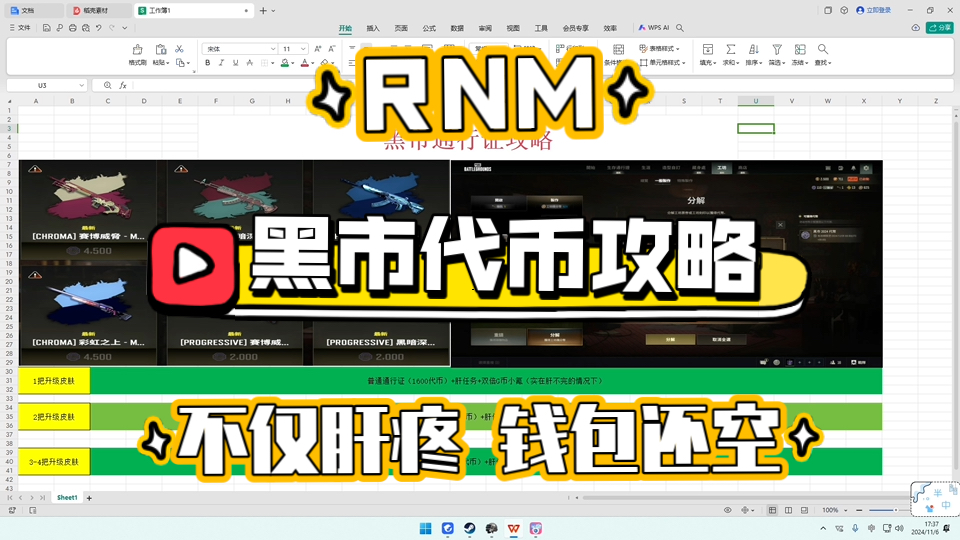960x540 pixels.
Task: Open the Page (页面) ribbon tab
Action: click(x=401, y=28)
